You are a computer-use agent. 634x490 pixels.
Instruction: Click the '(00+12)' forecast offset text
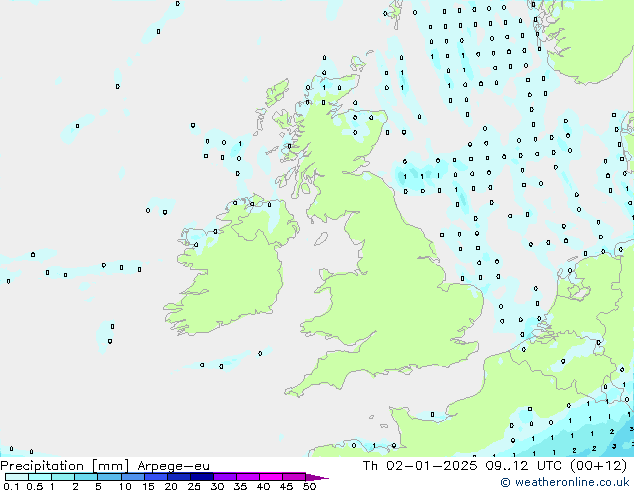tap(598, 465)
